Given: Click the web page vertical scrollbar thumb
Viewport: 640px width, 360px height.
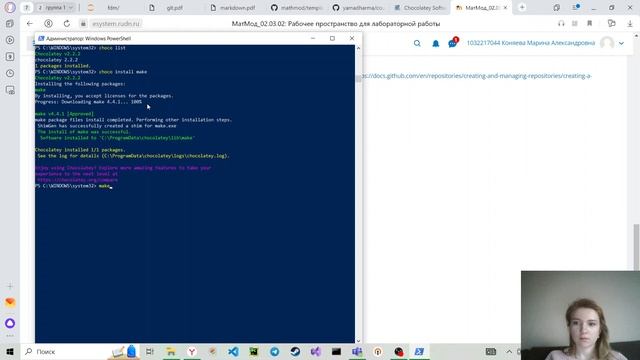Looking at the screenshot, I should coord(636,246).
